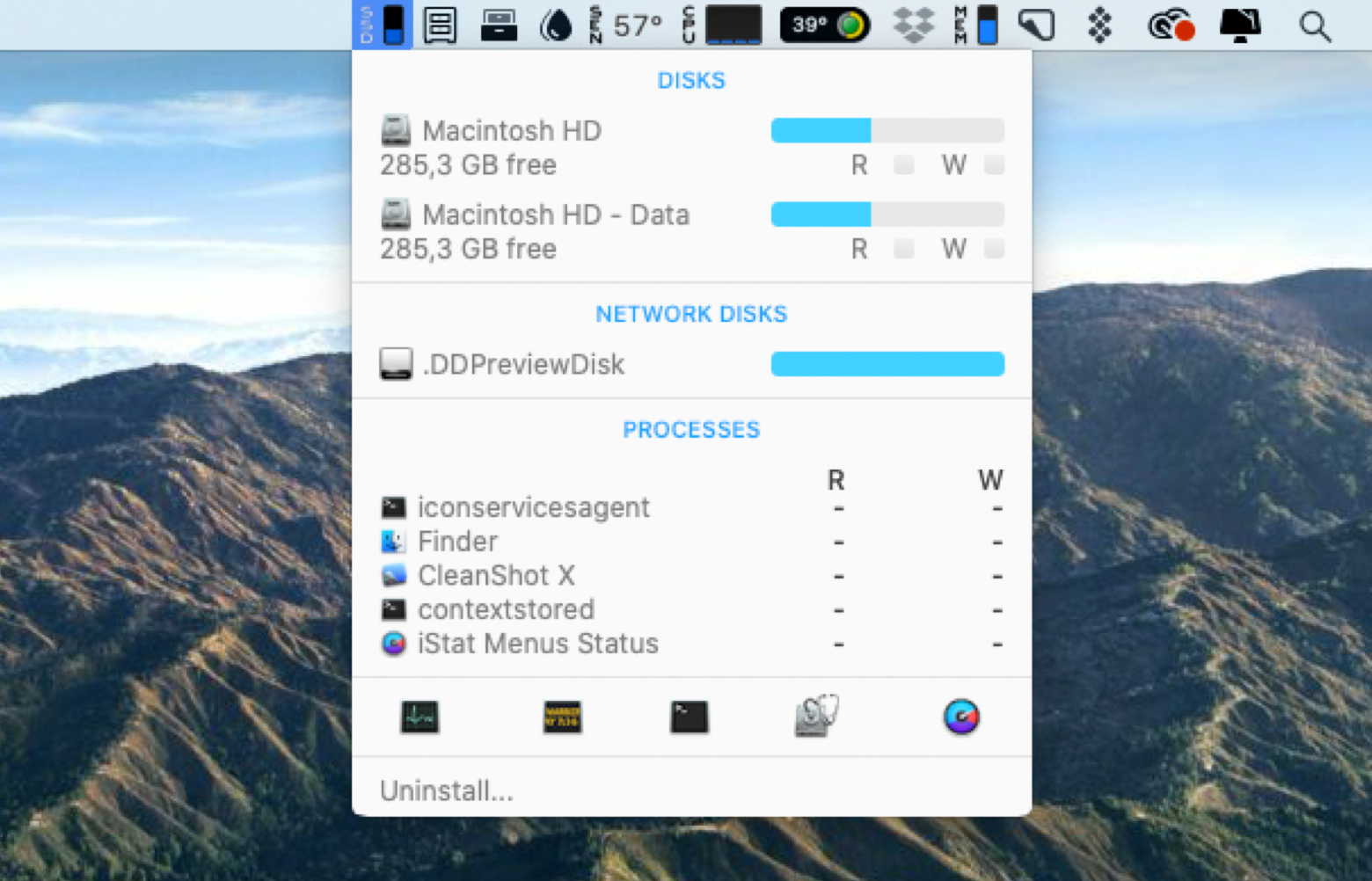Click the iStat Menus Status process icon
The width and height of the screenshot is (1372, 881).
point(394,644)
